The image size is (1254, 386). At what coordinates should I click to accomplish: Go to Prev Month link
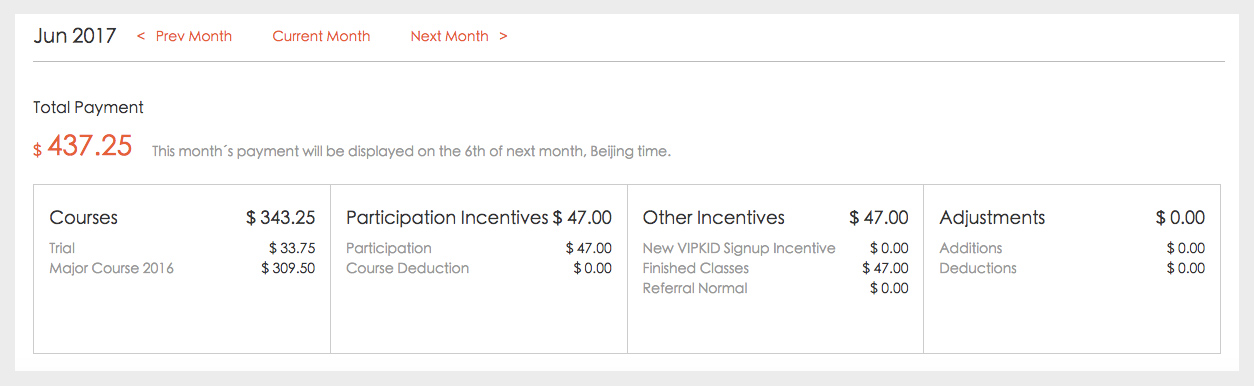[184, 36]
